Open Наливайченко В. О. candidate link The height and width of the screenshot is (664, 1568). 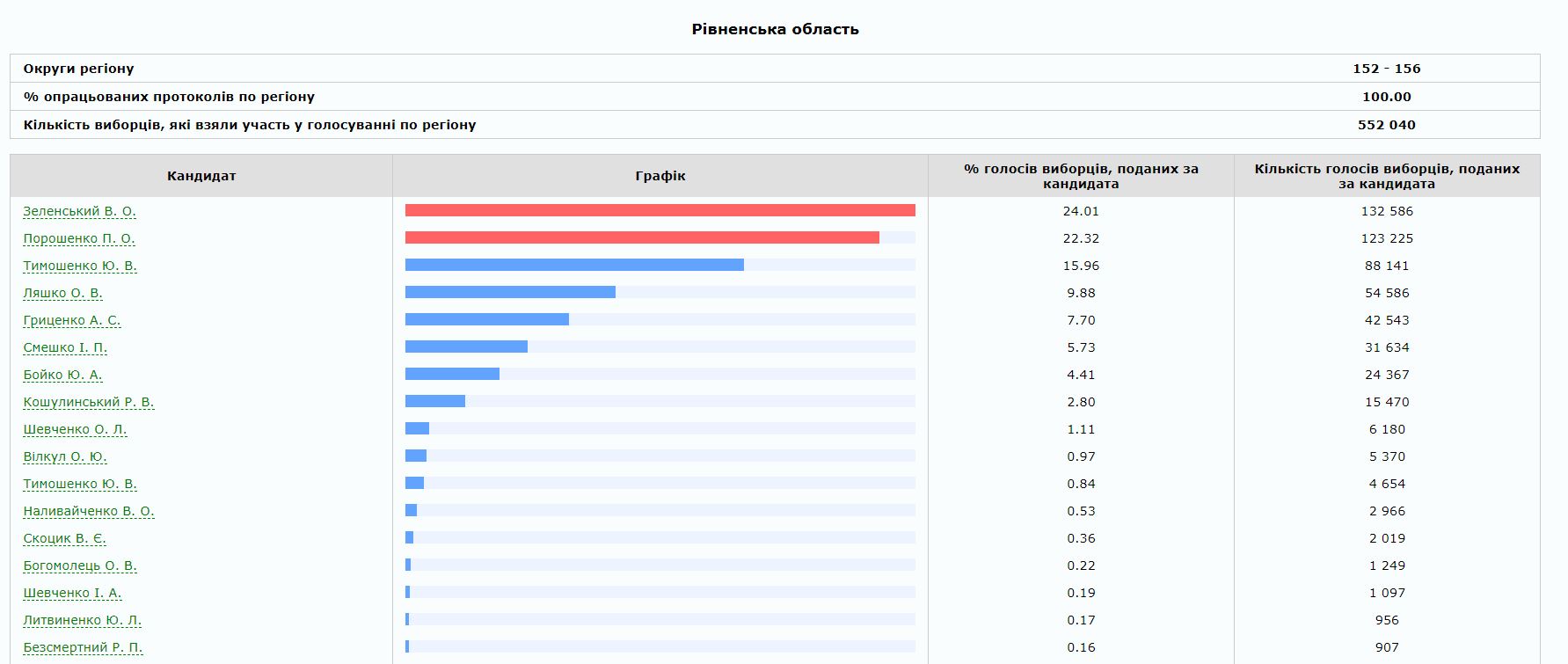88,511
